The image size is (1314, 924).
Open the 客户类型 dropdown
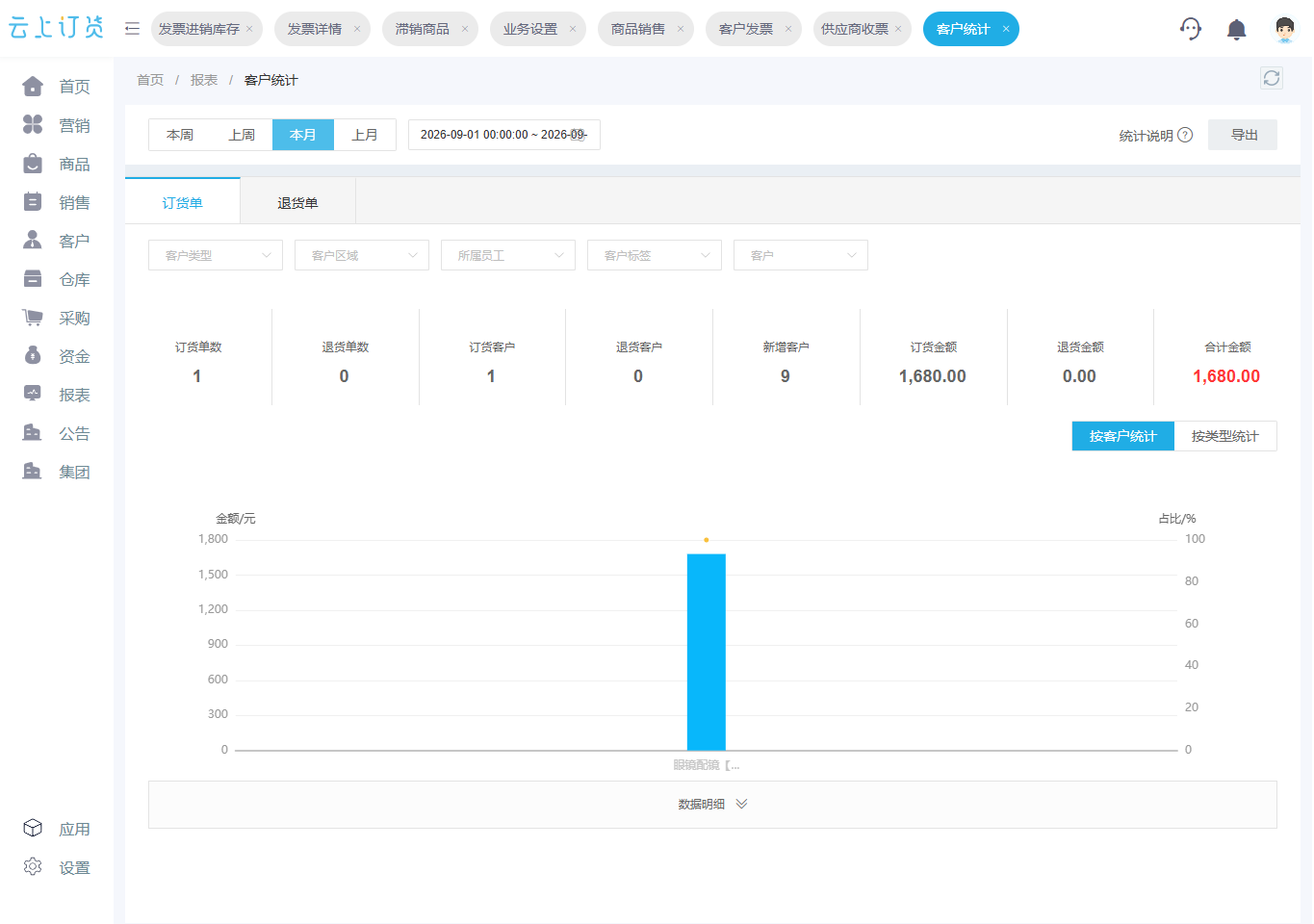click(x=216, y=255)
